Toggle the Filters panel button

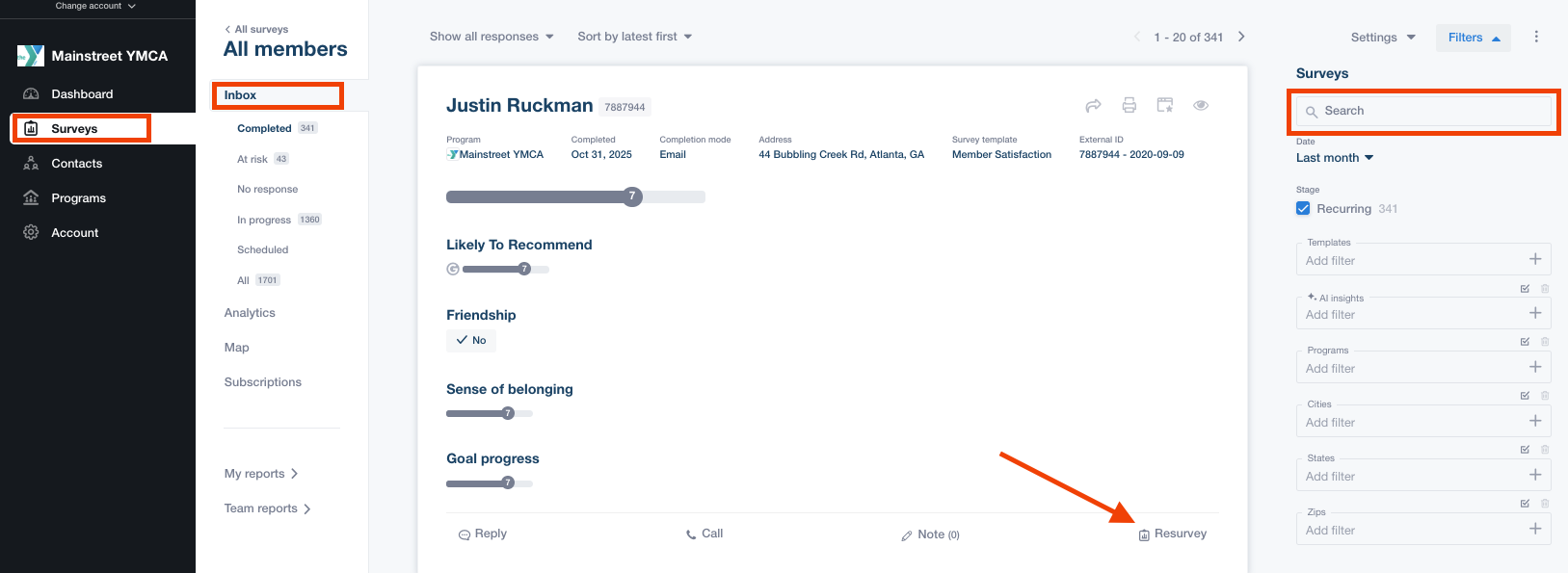click(x=1473, y=38)
